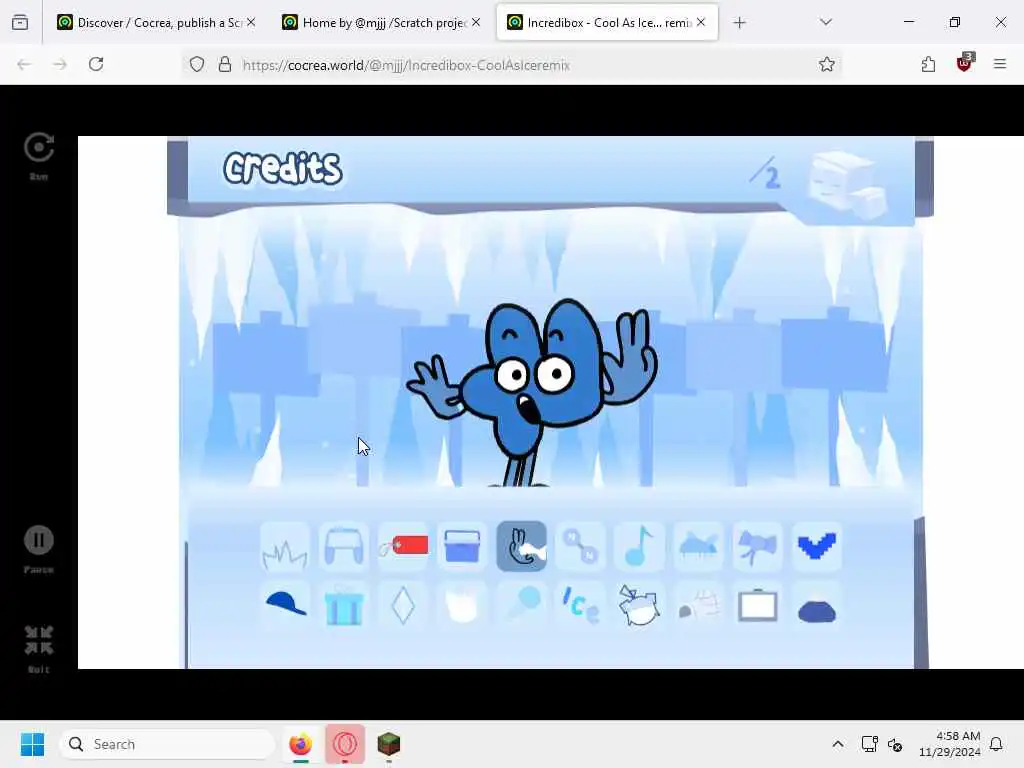This screenshot has width=1024, height=768.
Task: Open tracking protection shield icon
Action: point(197,64)
